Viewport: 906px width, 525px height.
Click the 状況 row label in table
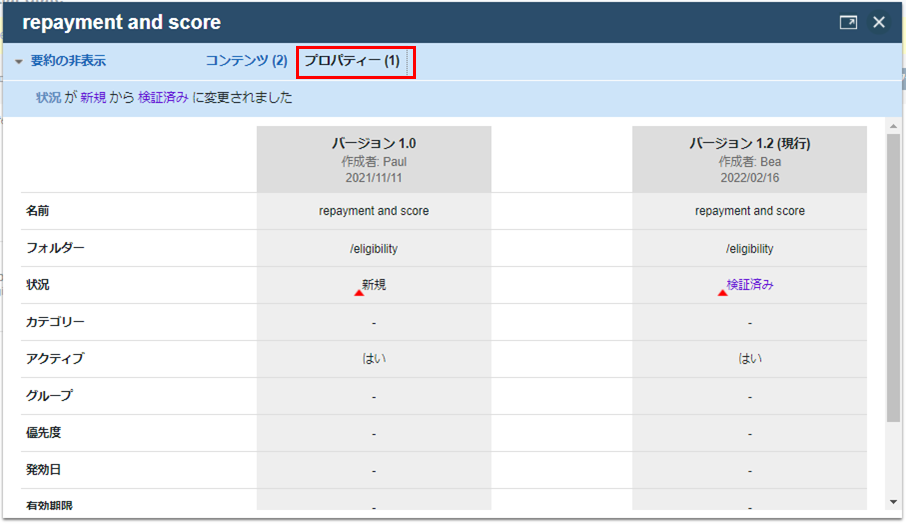[38, 285]
